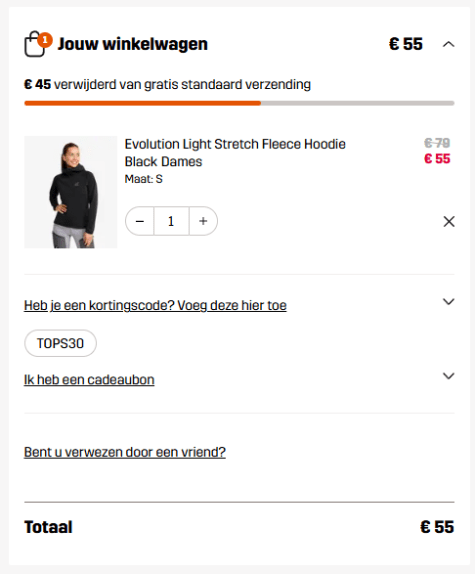The height and width of the screenshot is (574, 475).
Task: Expand the cadeaubon section chevron
Action: pyautogui.click(x=448, y=376)
